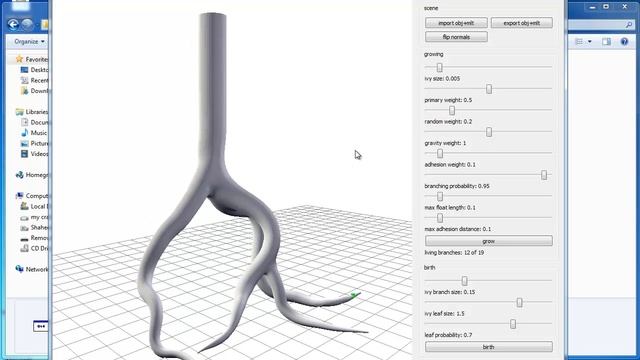Select Local Disk in Explorer sidebar
Screen dimensions: 640x360
tap(34, 207)
